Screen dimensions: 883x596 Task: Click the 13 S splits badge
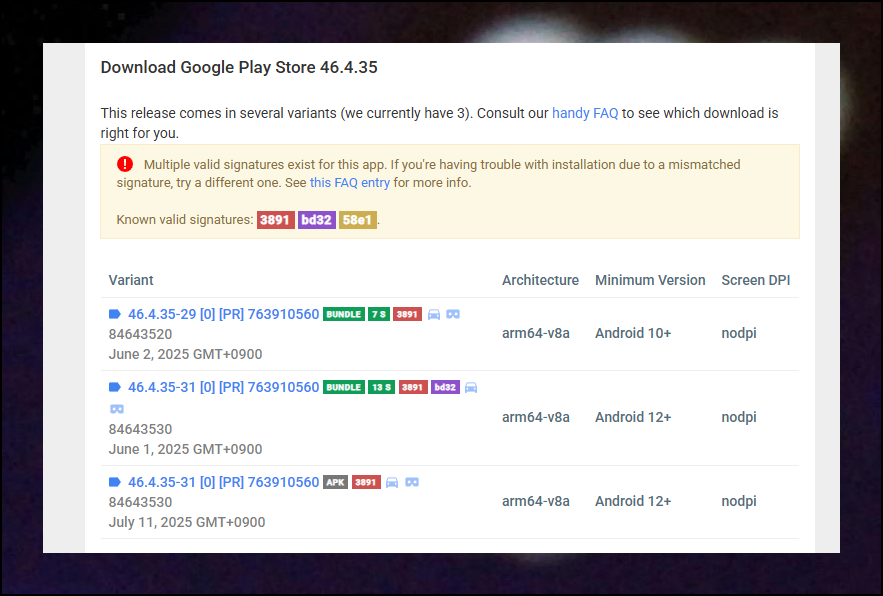381,388
